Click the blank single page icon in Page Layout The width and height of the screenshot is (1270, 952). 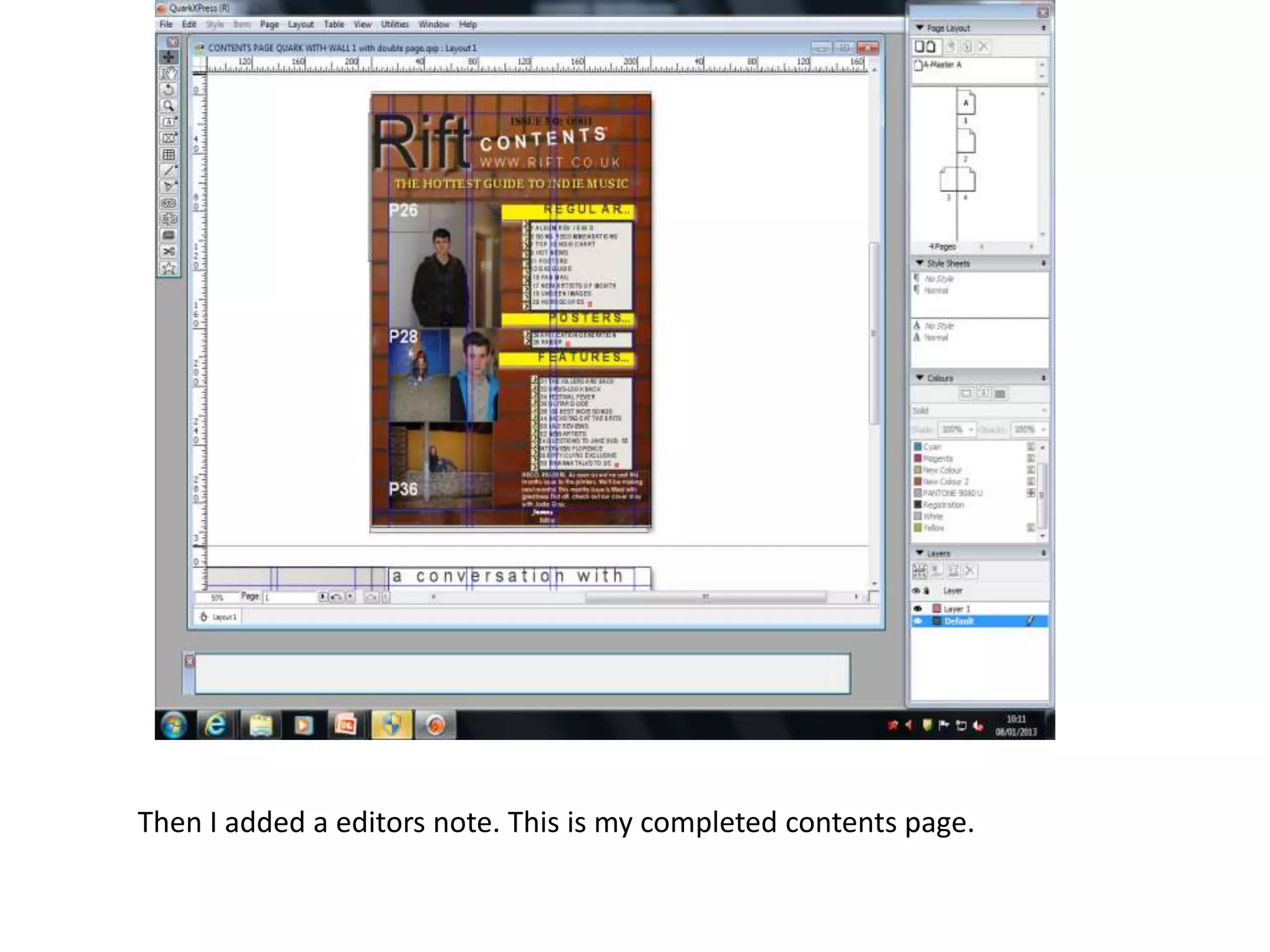920,46
